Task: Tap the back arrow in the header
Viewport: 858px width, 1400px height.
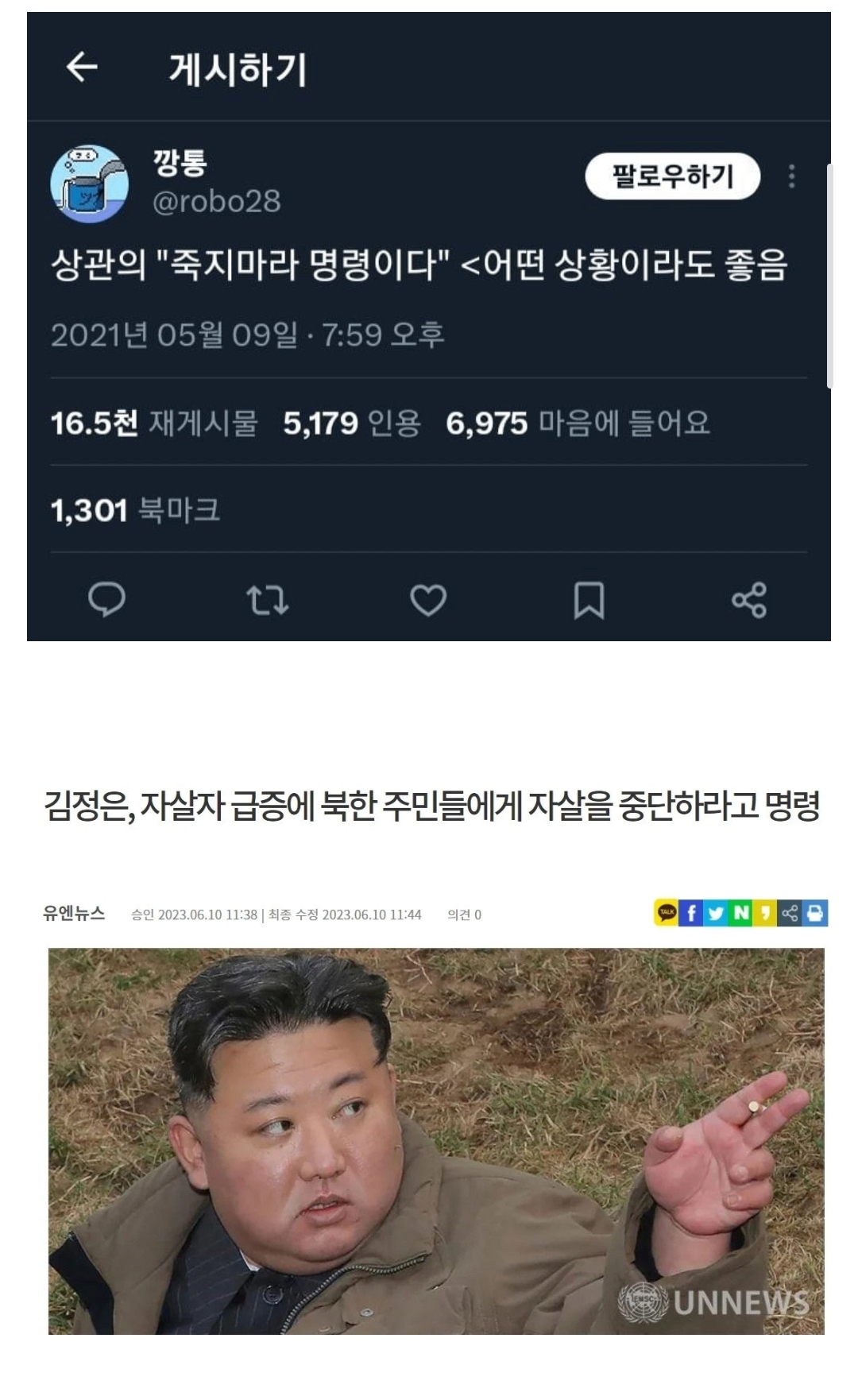Action: (x=81, y=68)
